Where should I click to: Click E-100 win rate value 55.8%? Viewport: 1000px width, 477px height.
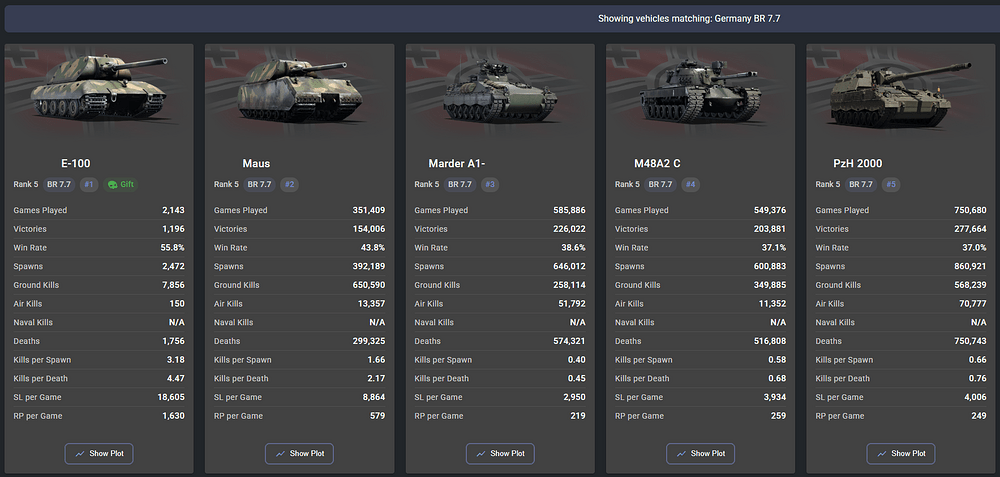click(173, 247)
